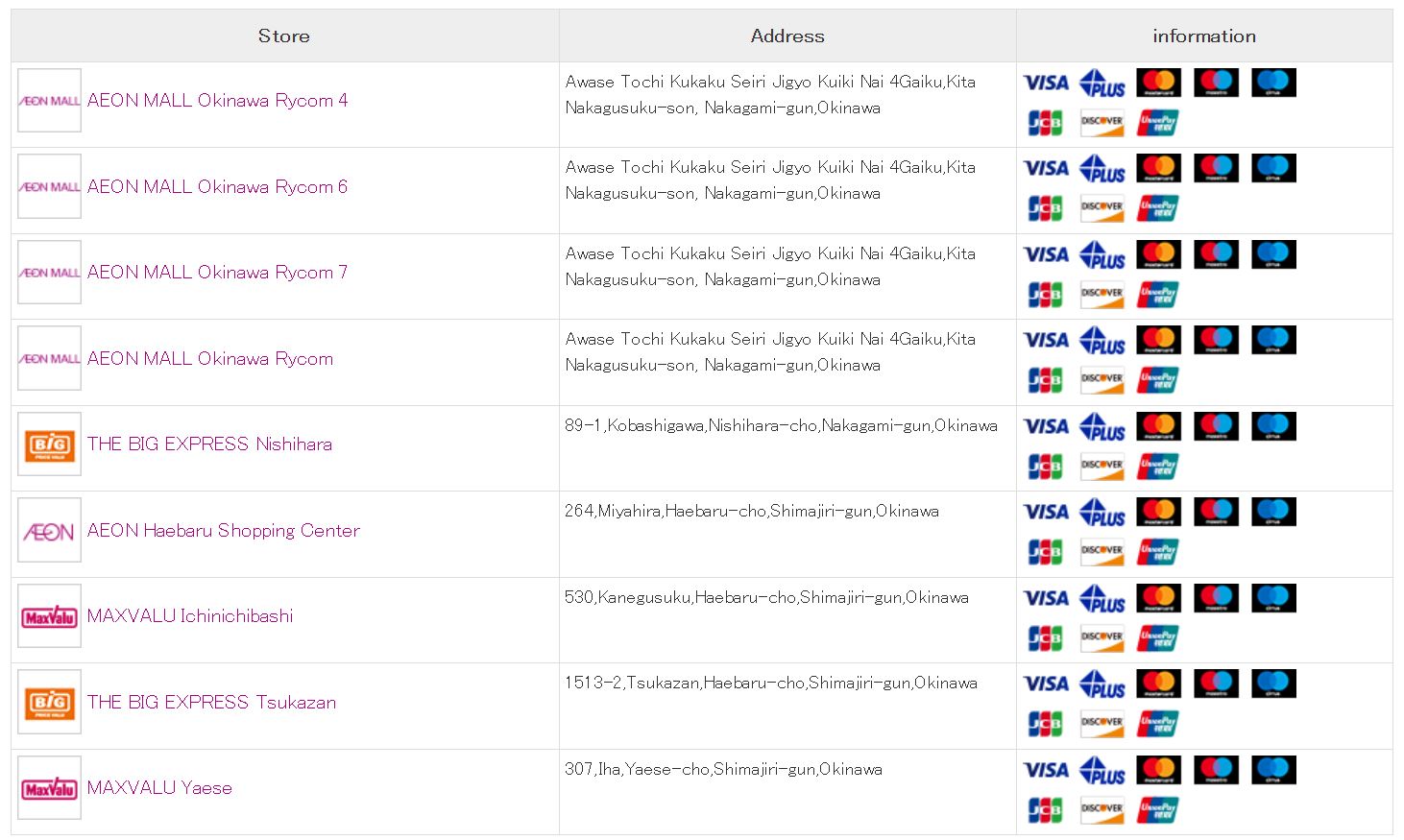Click the Mastercard icon in the MAXVALU Ichinichibashi row
1404x840 pixels.
(x=1159, y=598)
